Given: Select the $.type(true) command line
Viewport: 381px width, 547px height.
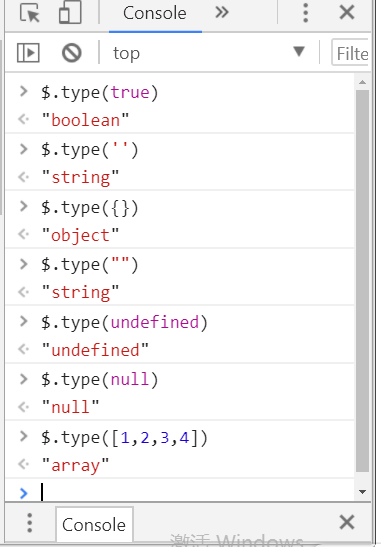Looking at the screenshot, I should [x=99, y=92].
